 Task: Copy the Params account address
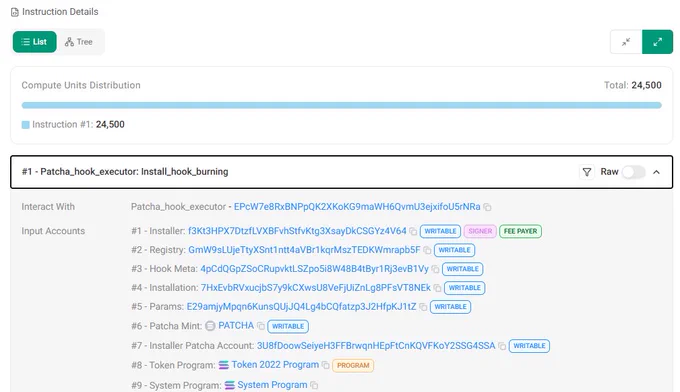[423, 307]
